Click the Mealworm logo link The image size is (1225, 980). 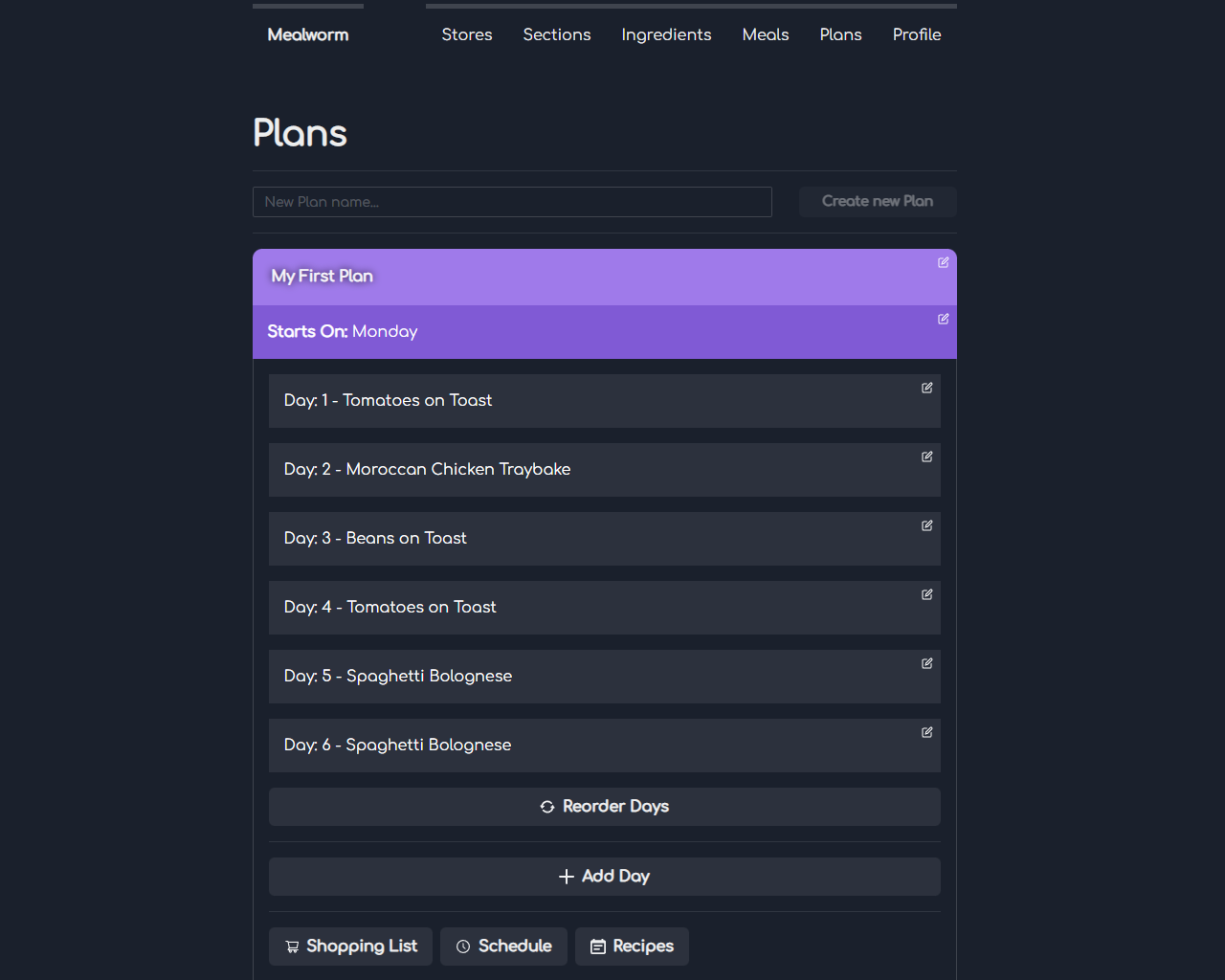click(308, 34)
